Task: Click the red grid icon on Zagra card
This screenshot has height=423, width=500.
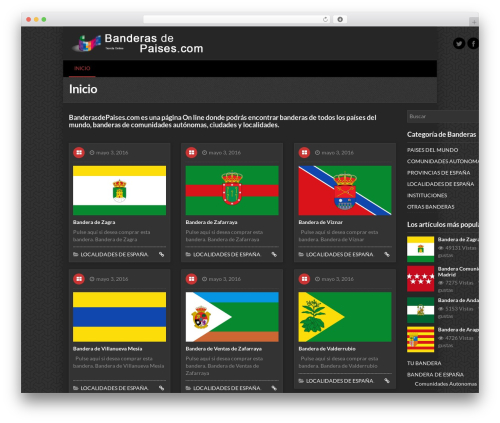Action: pyautogui.click(x=79, y=153)
